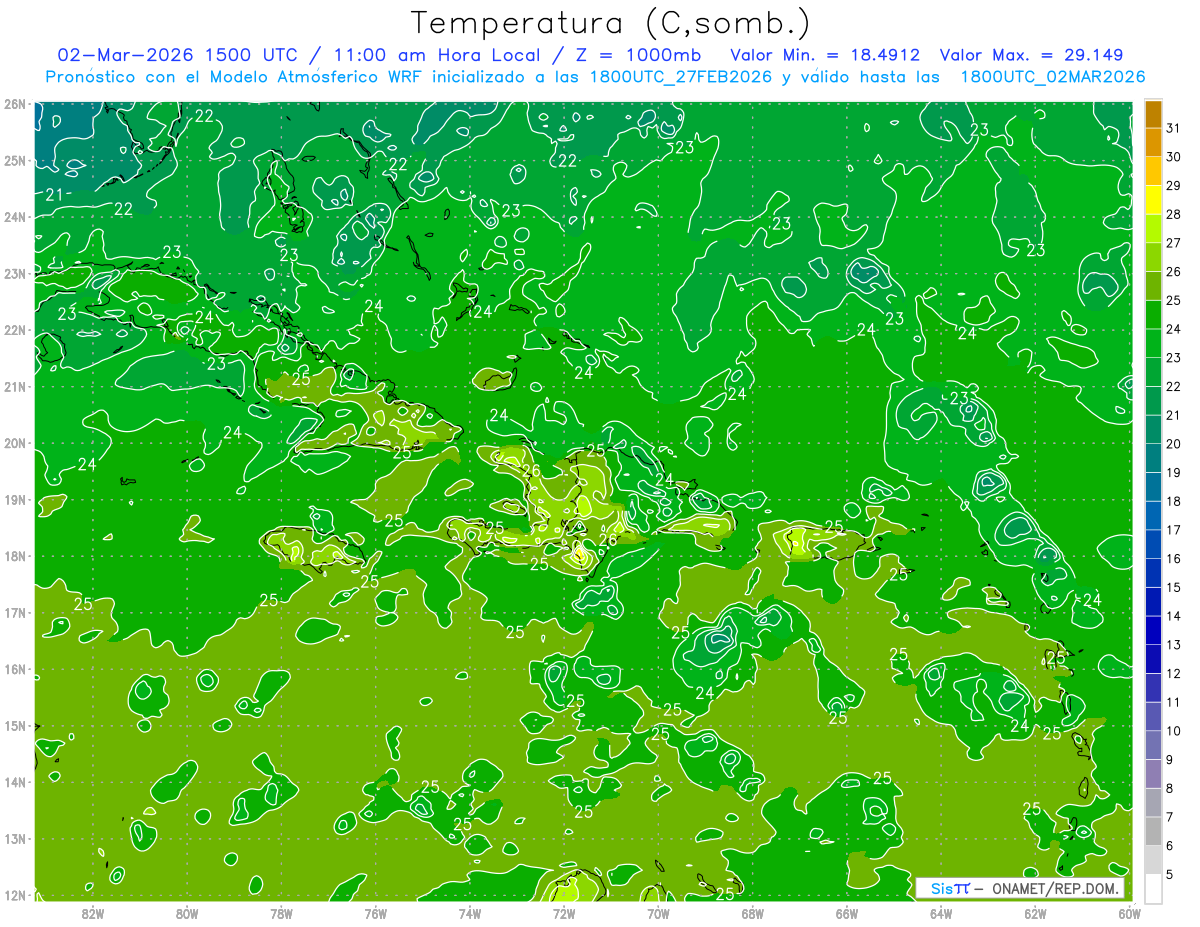Click the longitude axis label 64W
The width and height of the screenshot is (1200, 927).
pyautogui.click(x=941, y=913)
